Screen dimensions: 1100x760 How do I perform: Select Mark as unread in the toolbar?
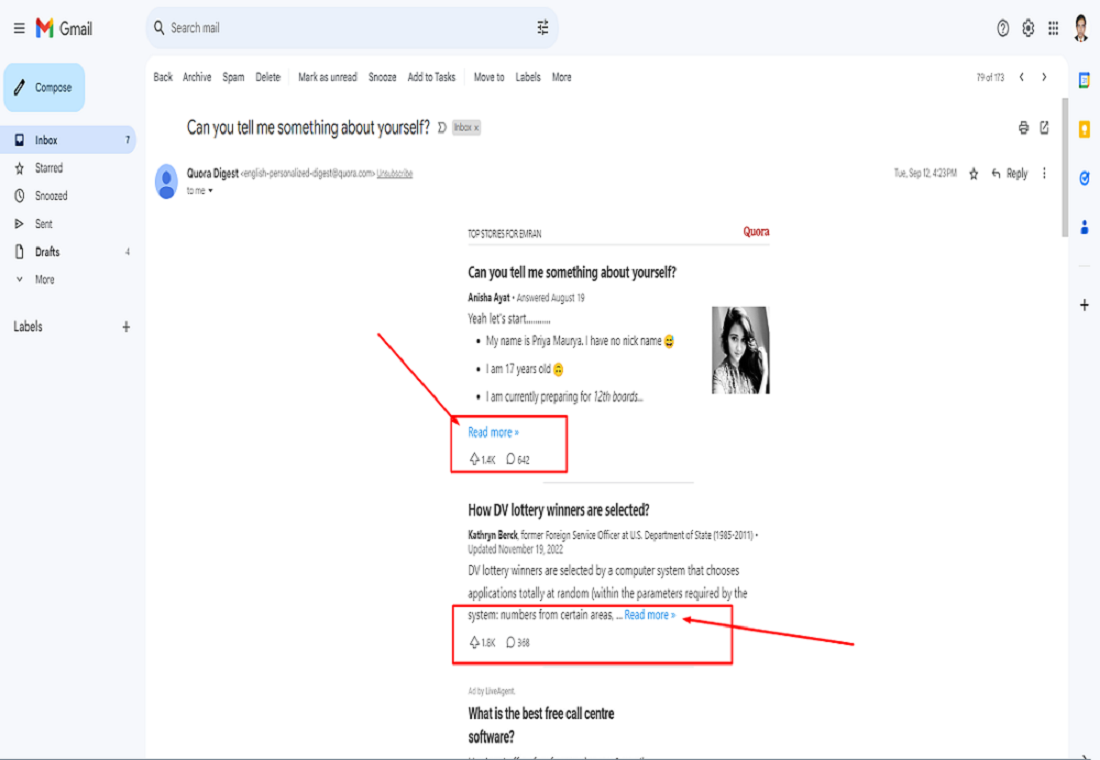(326, 76)
